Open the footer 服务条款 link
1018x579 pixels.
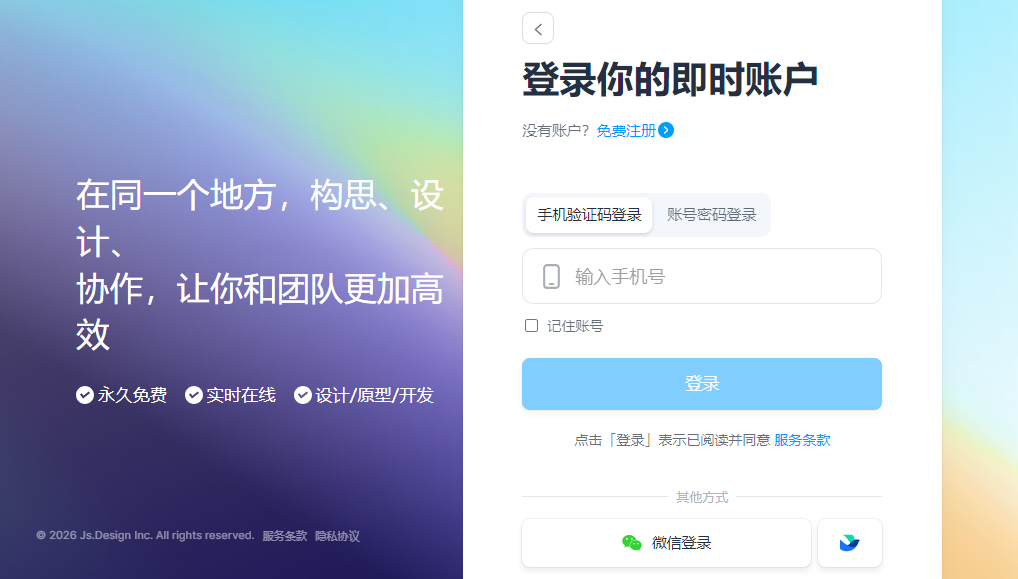284,536
